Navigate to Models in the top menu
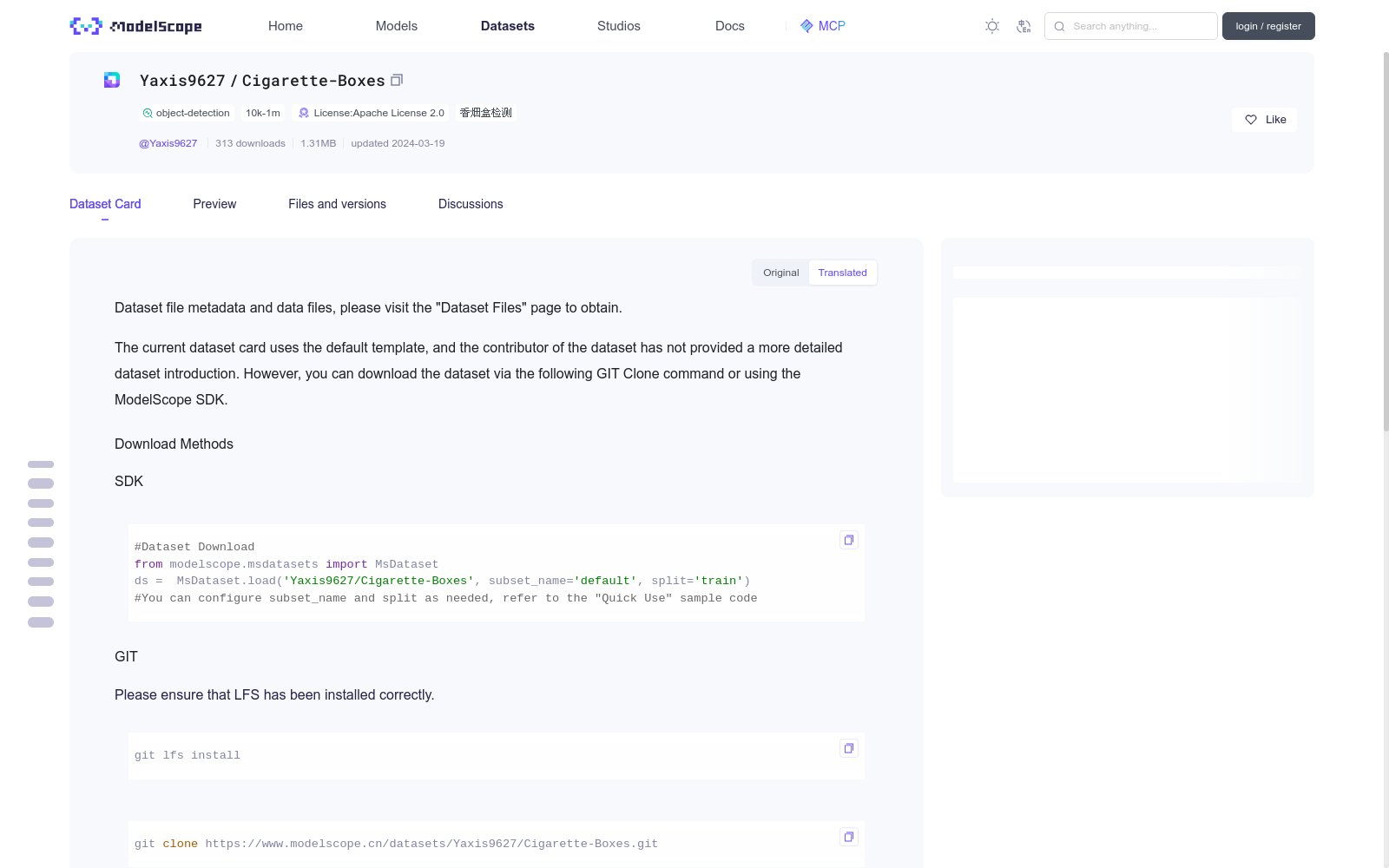Image resolution: width=1389 pixels, height=868 pixels. [397, 26]
